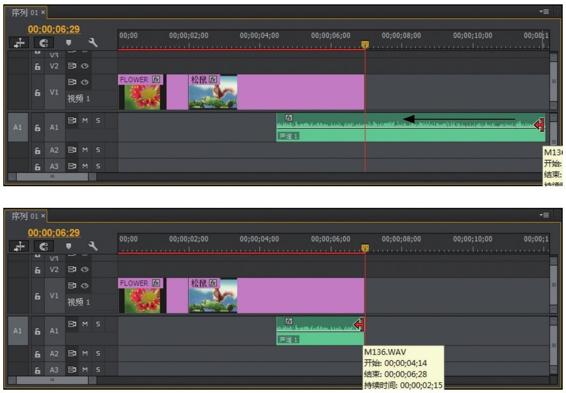Toggle the Snap magnet icon in bottom timeline
566x393 pixels.
click(44, 247)
